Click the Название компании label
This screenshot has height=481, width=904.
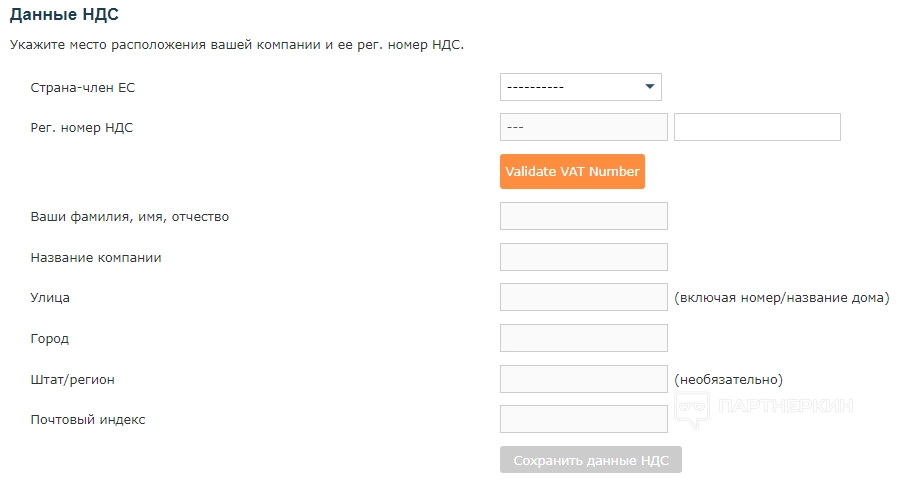(x=96, y=257)
